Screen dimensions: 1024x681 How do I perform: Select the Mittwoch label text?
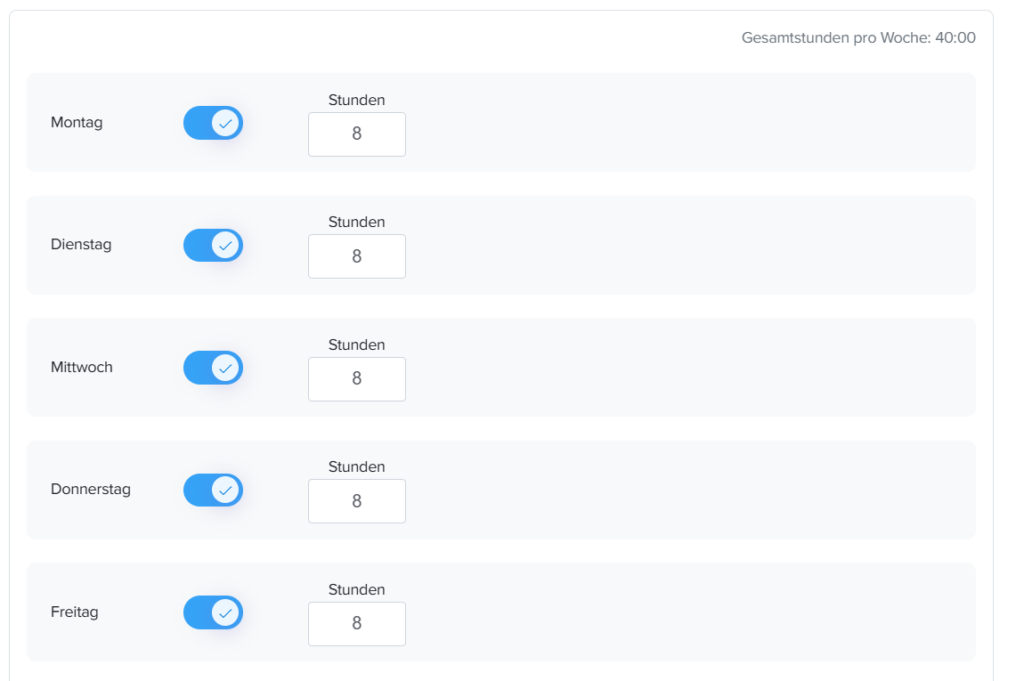pos(82,367)
